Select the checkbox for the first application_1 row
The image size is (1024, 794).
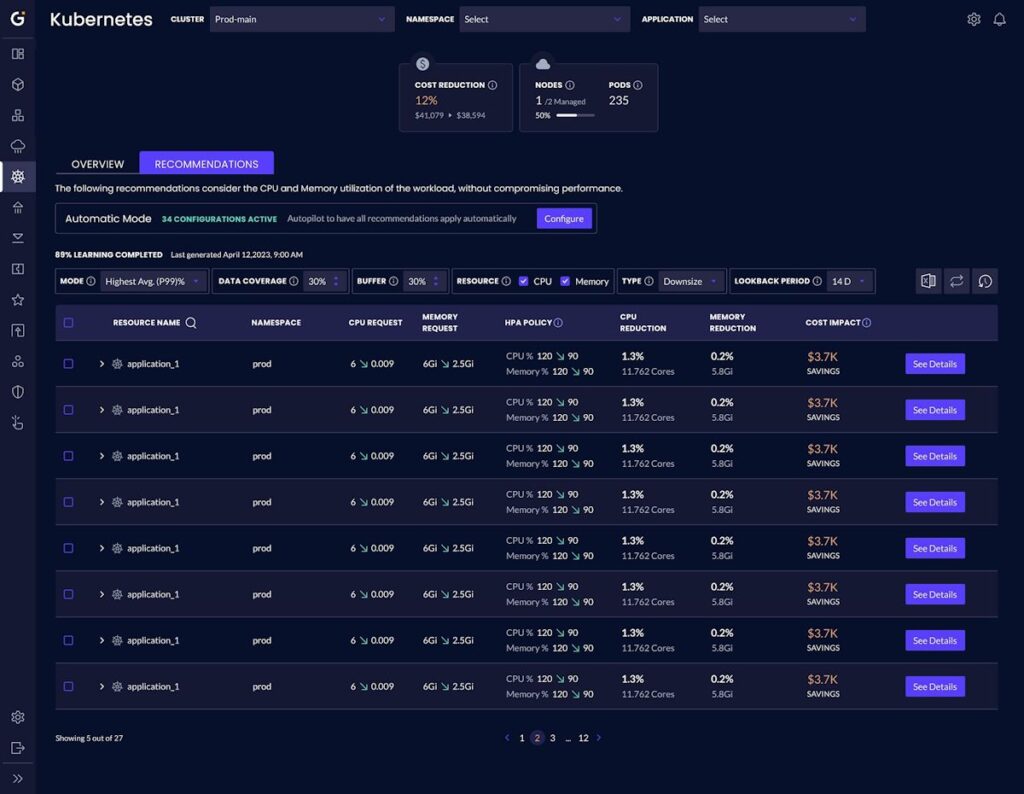[68, 363]
